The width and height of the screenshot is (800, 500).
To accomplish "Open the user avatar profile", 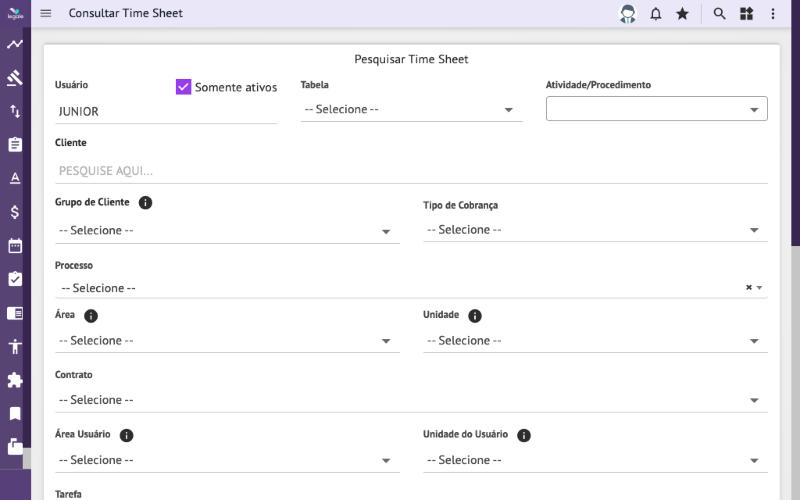I will click(628, 14).
